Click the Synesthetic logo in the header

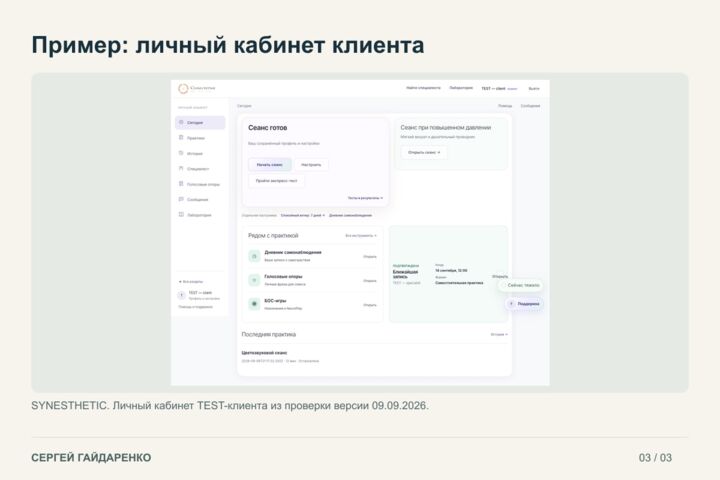(x=197, y=88)
